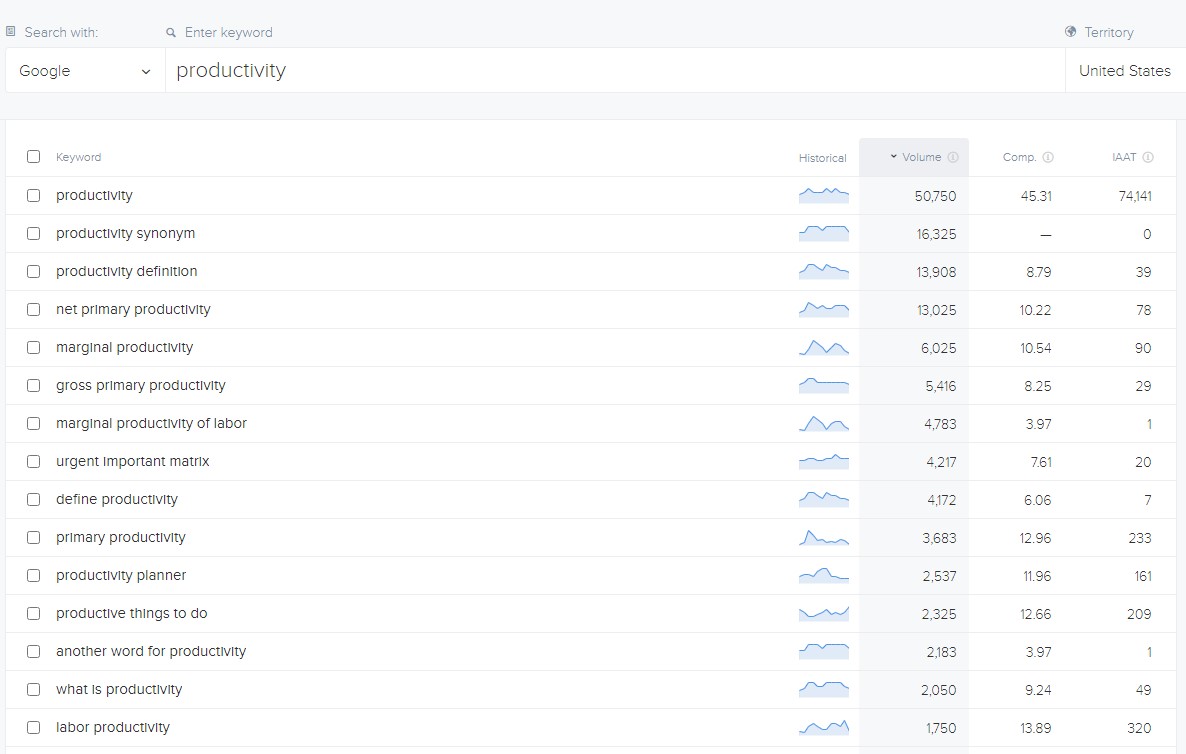Click the keyword urgent important matrix
The width and height of the screenshot is (1186, 754).
tap(132, 461)
